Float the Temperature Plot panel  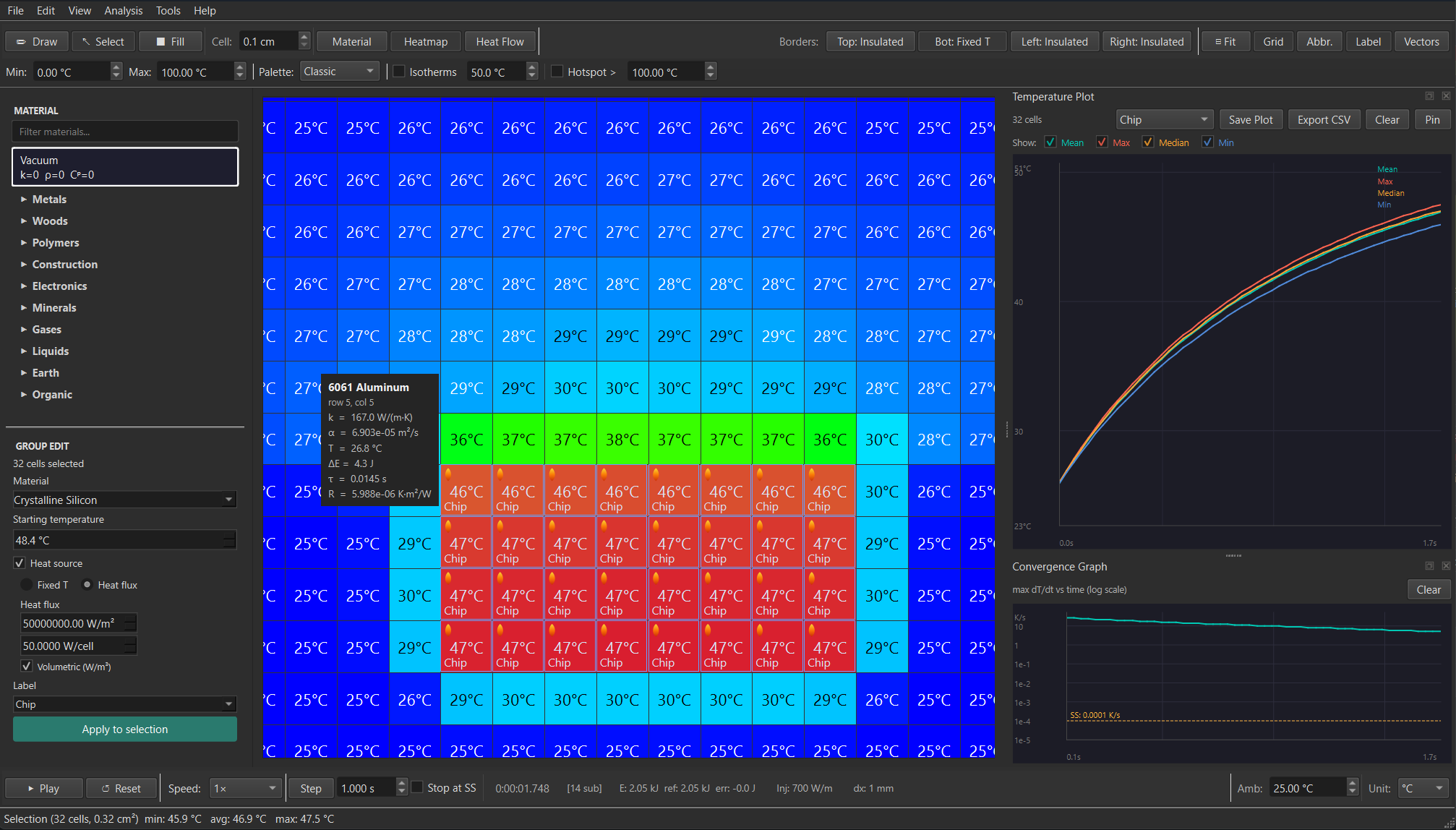click(1429, 96)
